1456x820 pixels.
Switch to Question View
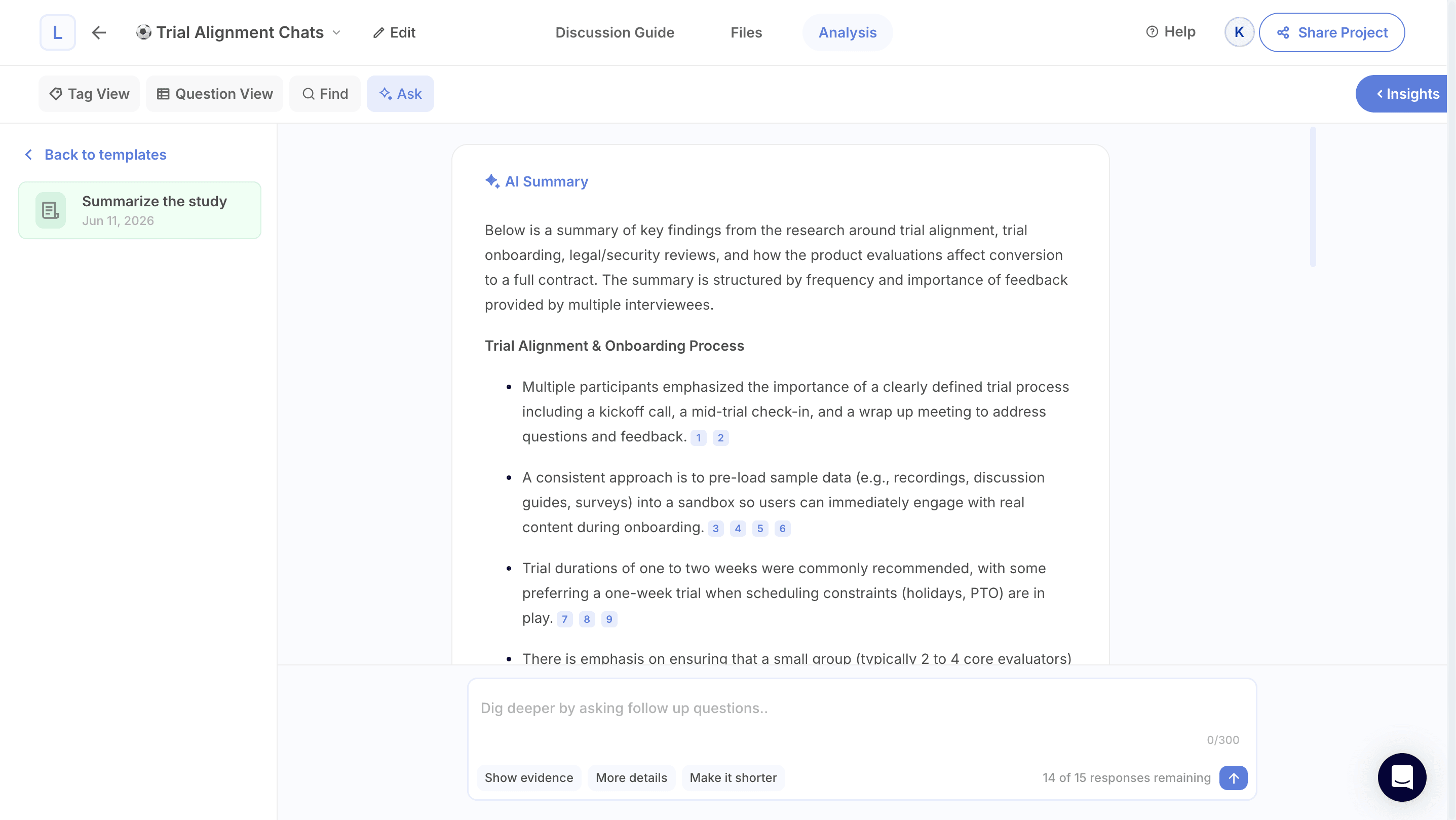pyautogui.click(x=214, y=93)
